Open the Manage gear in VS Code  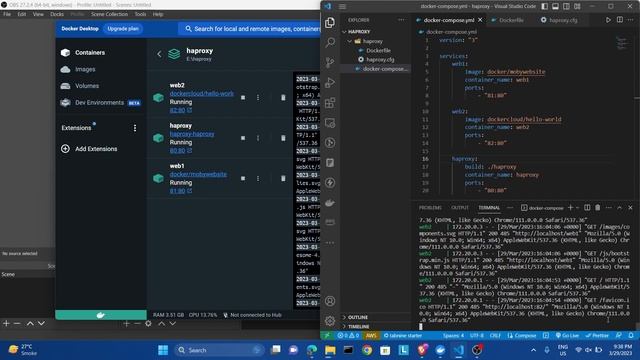(330, 321)
